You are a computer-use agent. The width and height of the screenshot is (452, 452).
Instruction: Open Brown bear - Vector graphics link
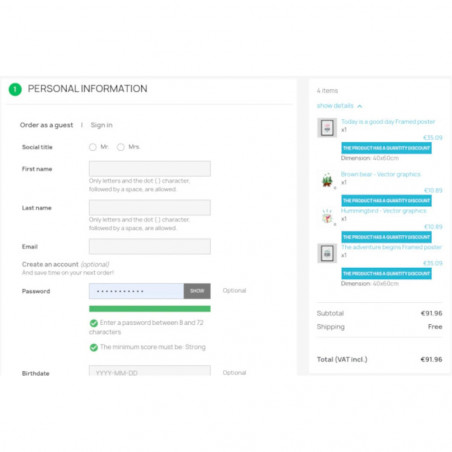381,174
